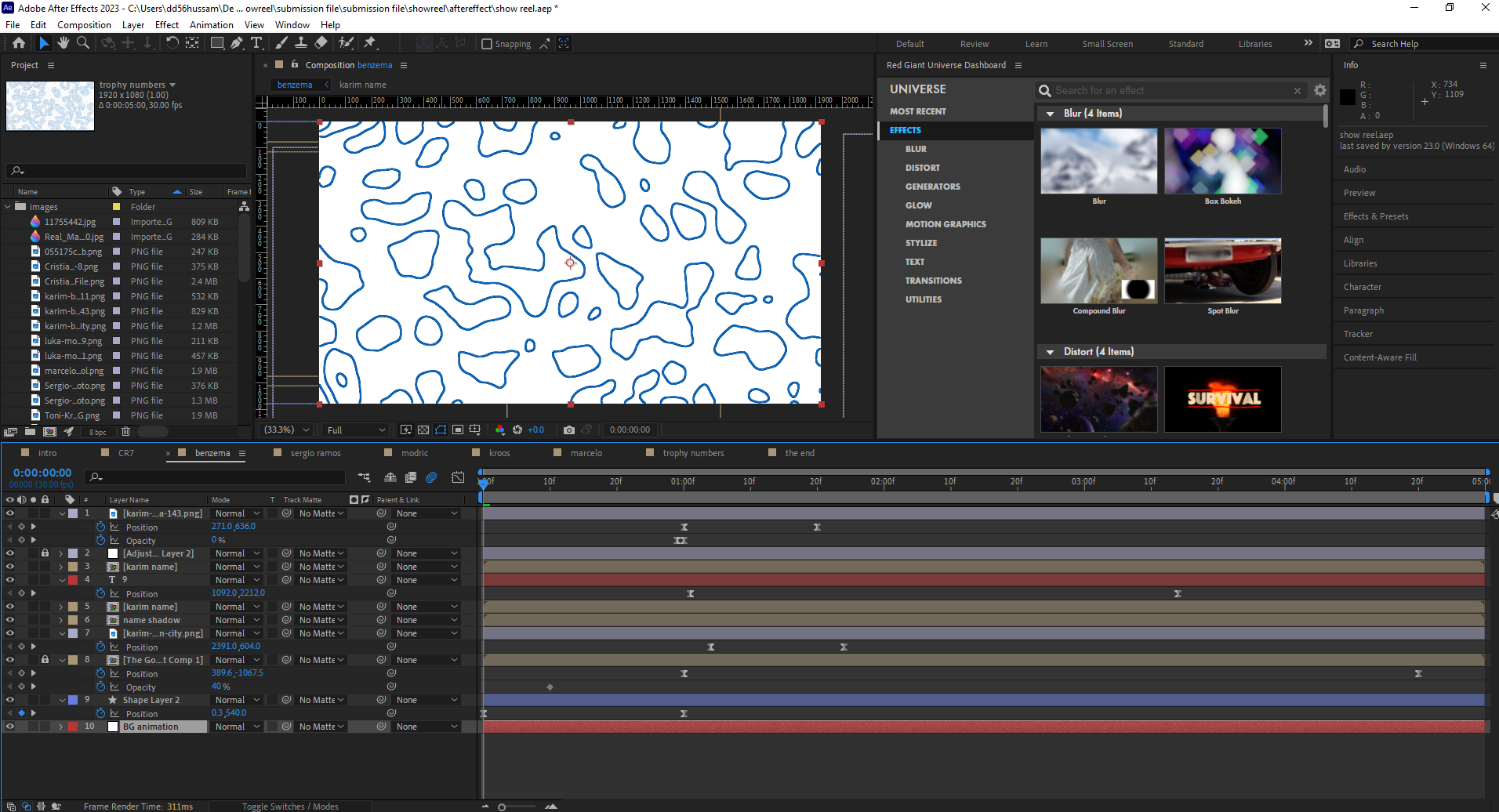
Task: Hide the BG animation layer
Action: tap(10, 727)
